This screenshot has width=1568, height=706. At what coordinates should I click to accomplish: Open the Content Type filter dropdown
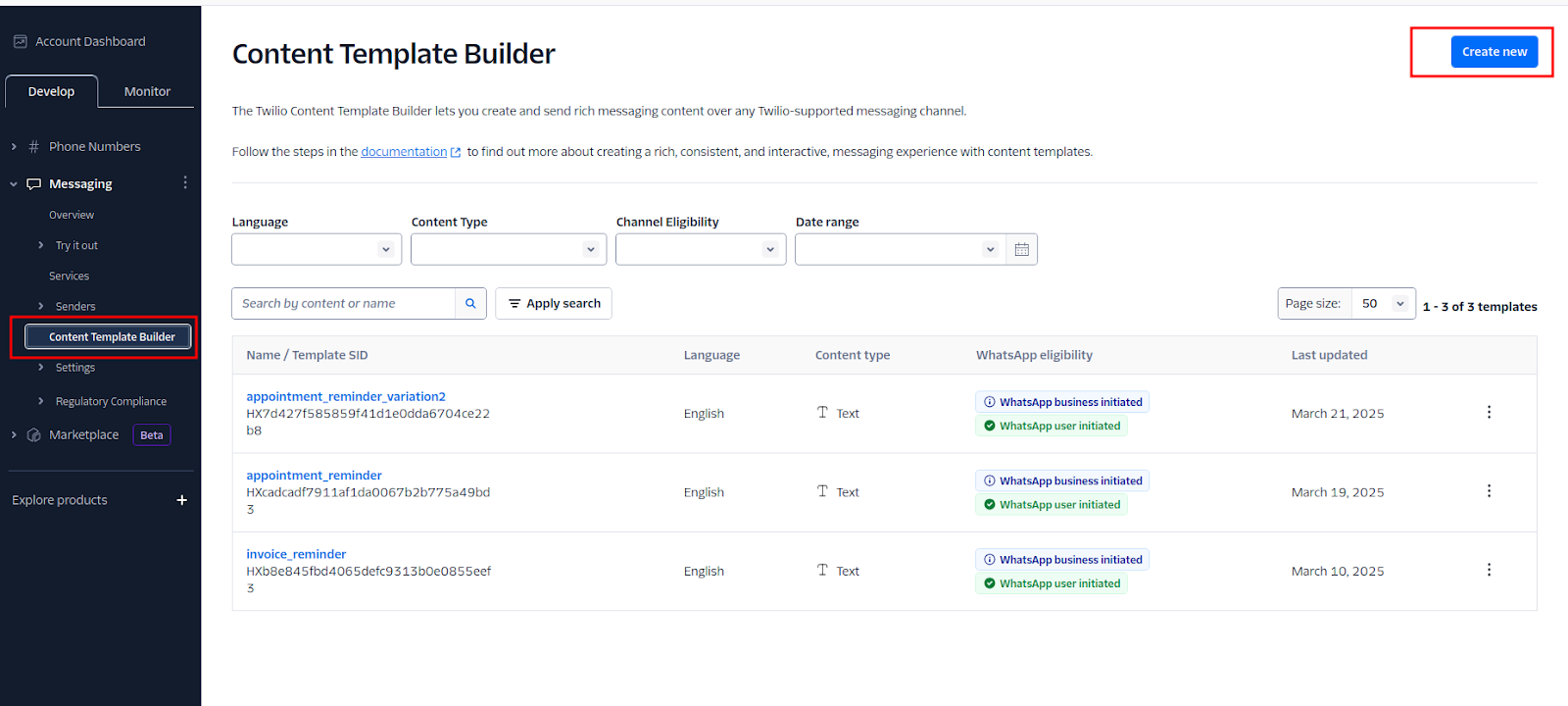[x=509, y=249]
